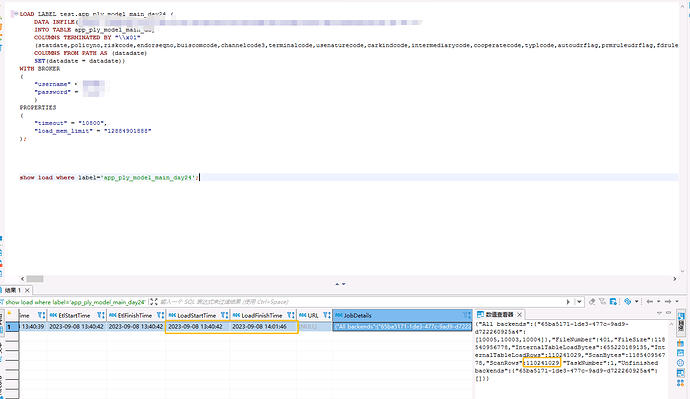Click the "timeout" = "10800" line
Viewport: 690px width, 399px height.
click(x=70, y=123)
